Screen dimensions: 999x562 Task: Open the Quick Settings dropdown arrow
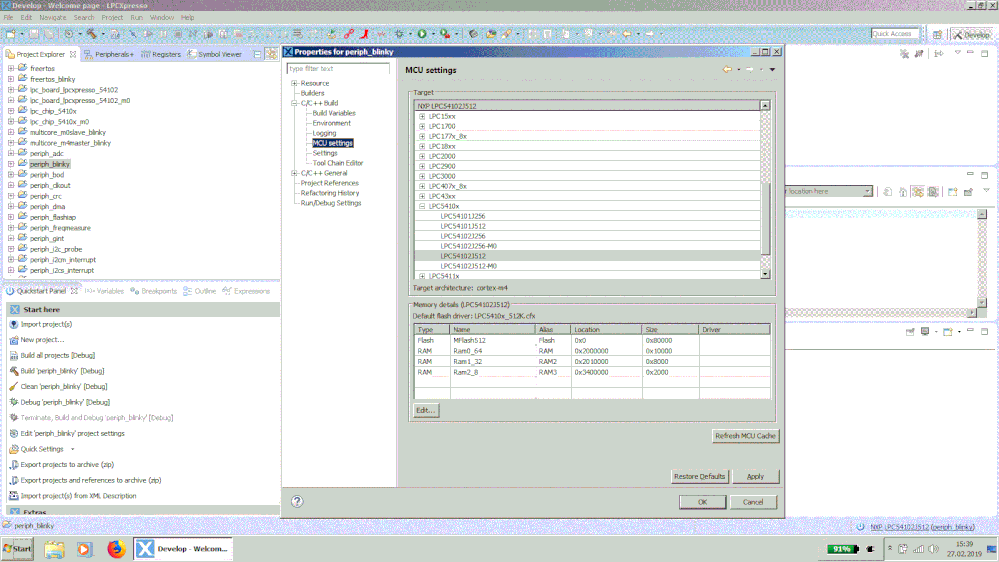click(x=73, y=449)
